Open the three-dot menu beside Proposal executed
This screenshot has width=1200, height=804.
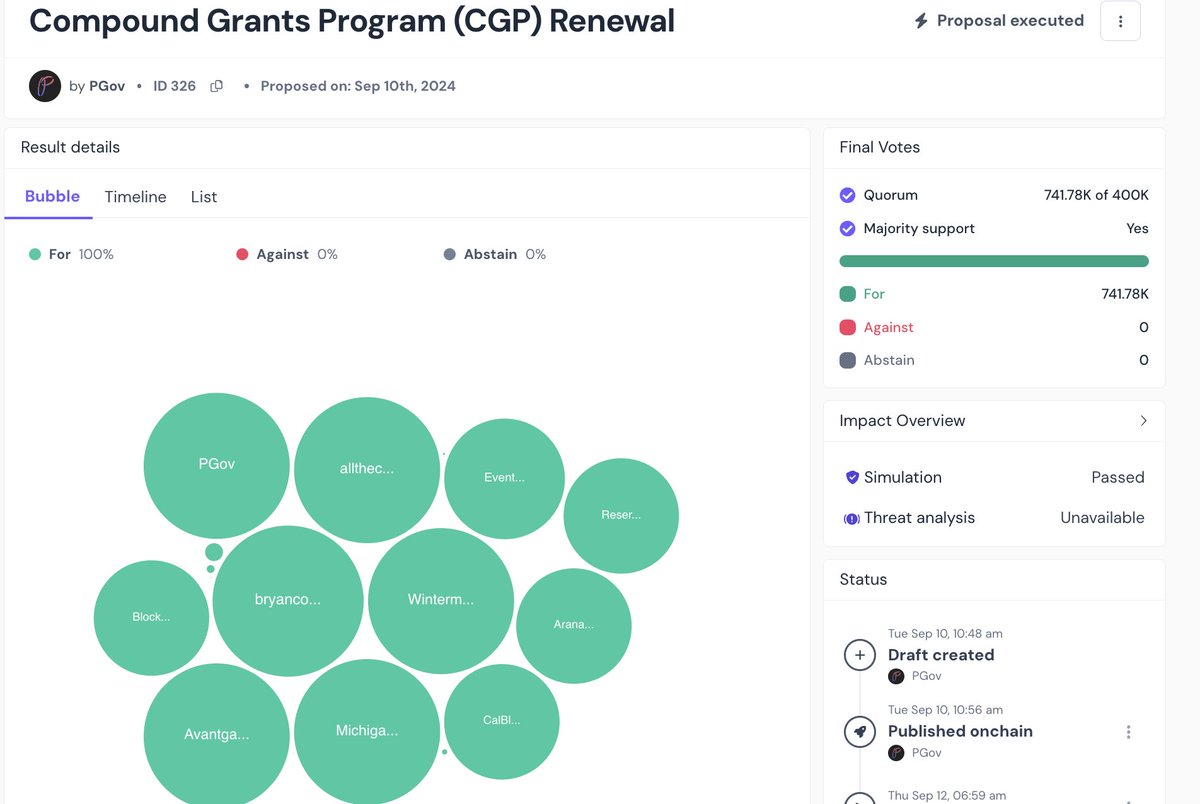click(x=1120, y=21)
